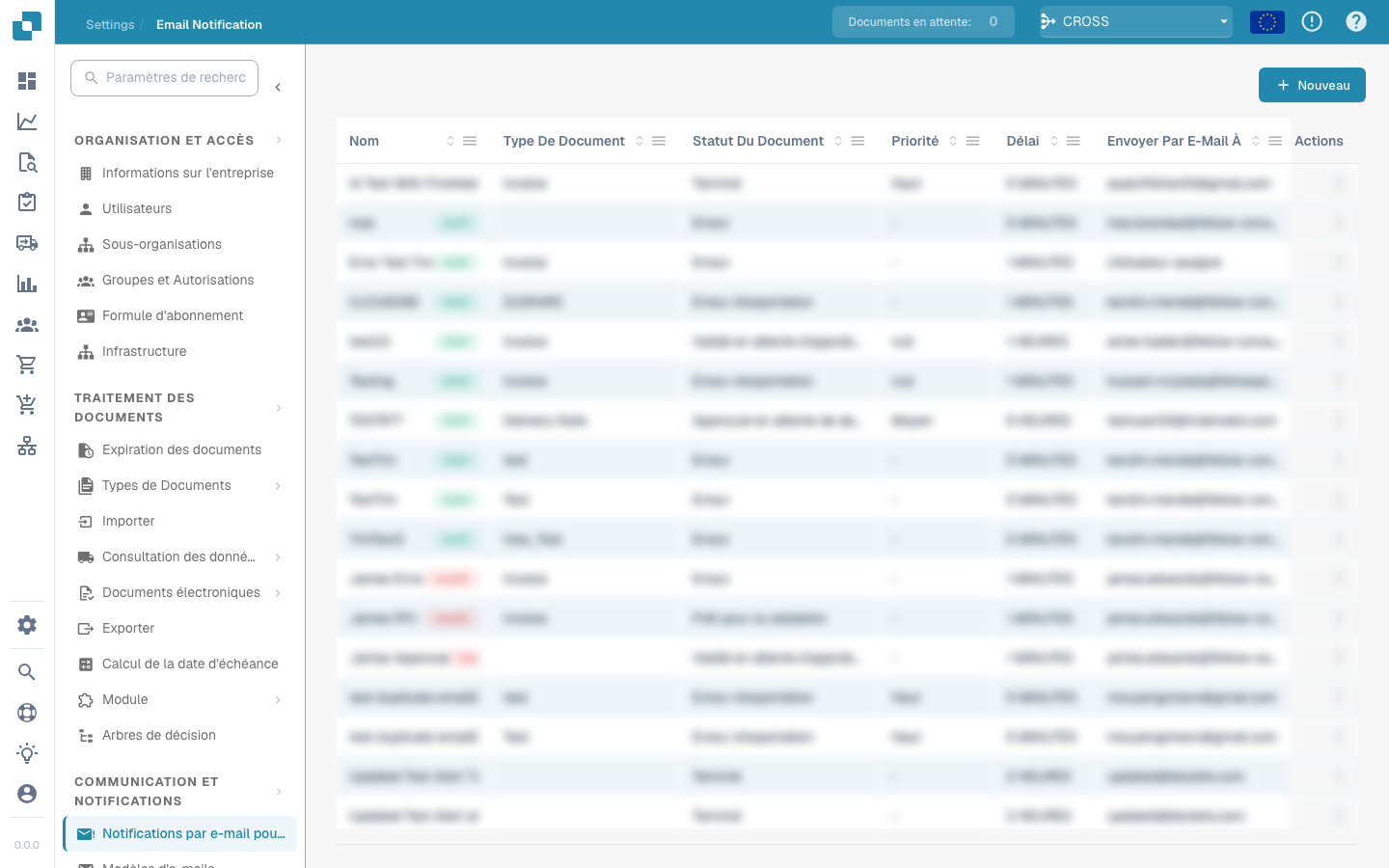The width and height of the screenshot is (1389, 868).
Task: Open the support lifebuoy icon
Action: (27, 713)
